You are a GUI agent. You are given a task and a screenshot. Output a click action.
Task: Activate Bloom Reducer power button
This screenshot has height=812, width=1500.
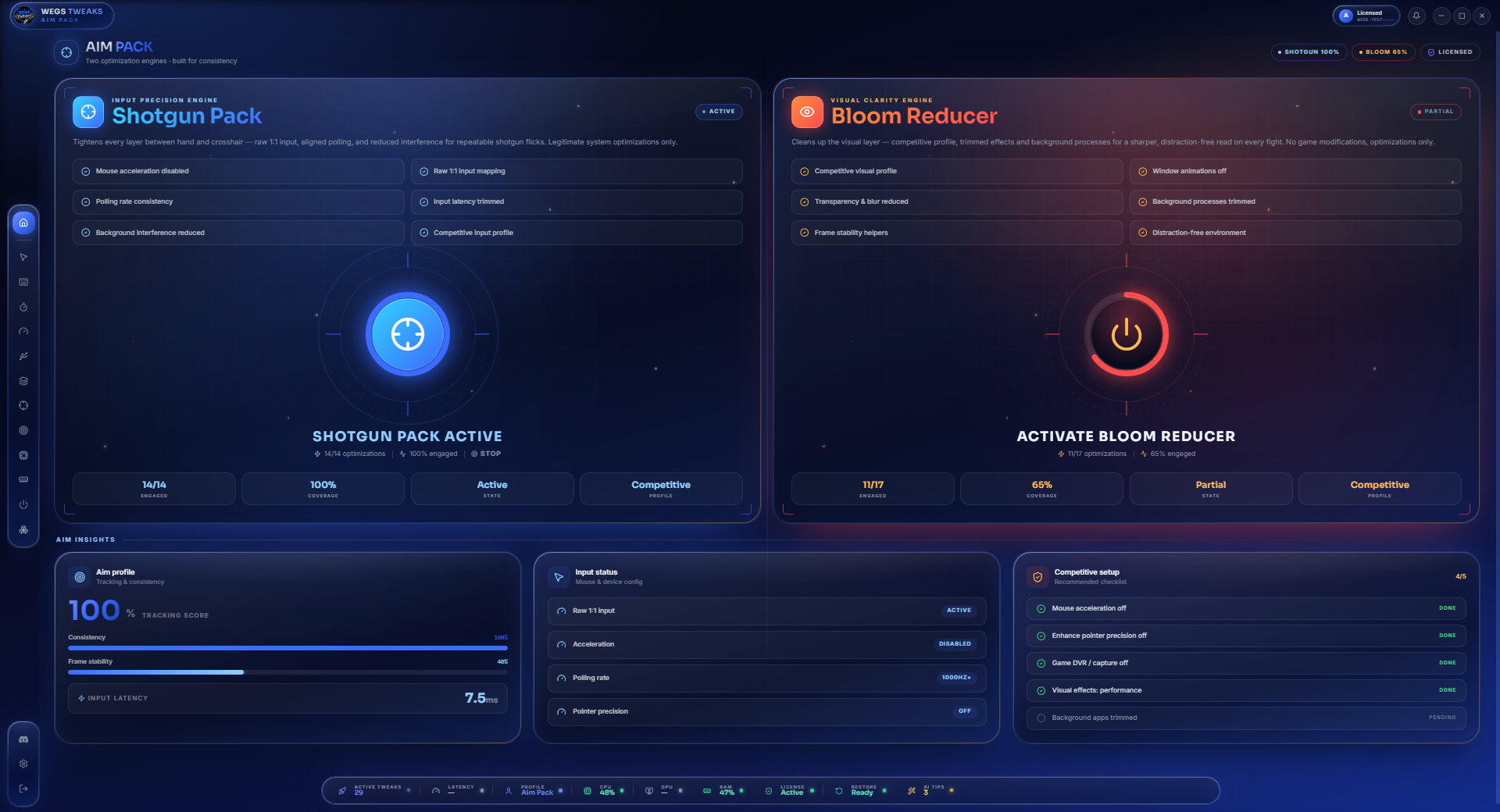point(1127,334)
